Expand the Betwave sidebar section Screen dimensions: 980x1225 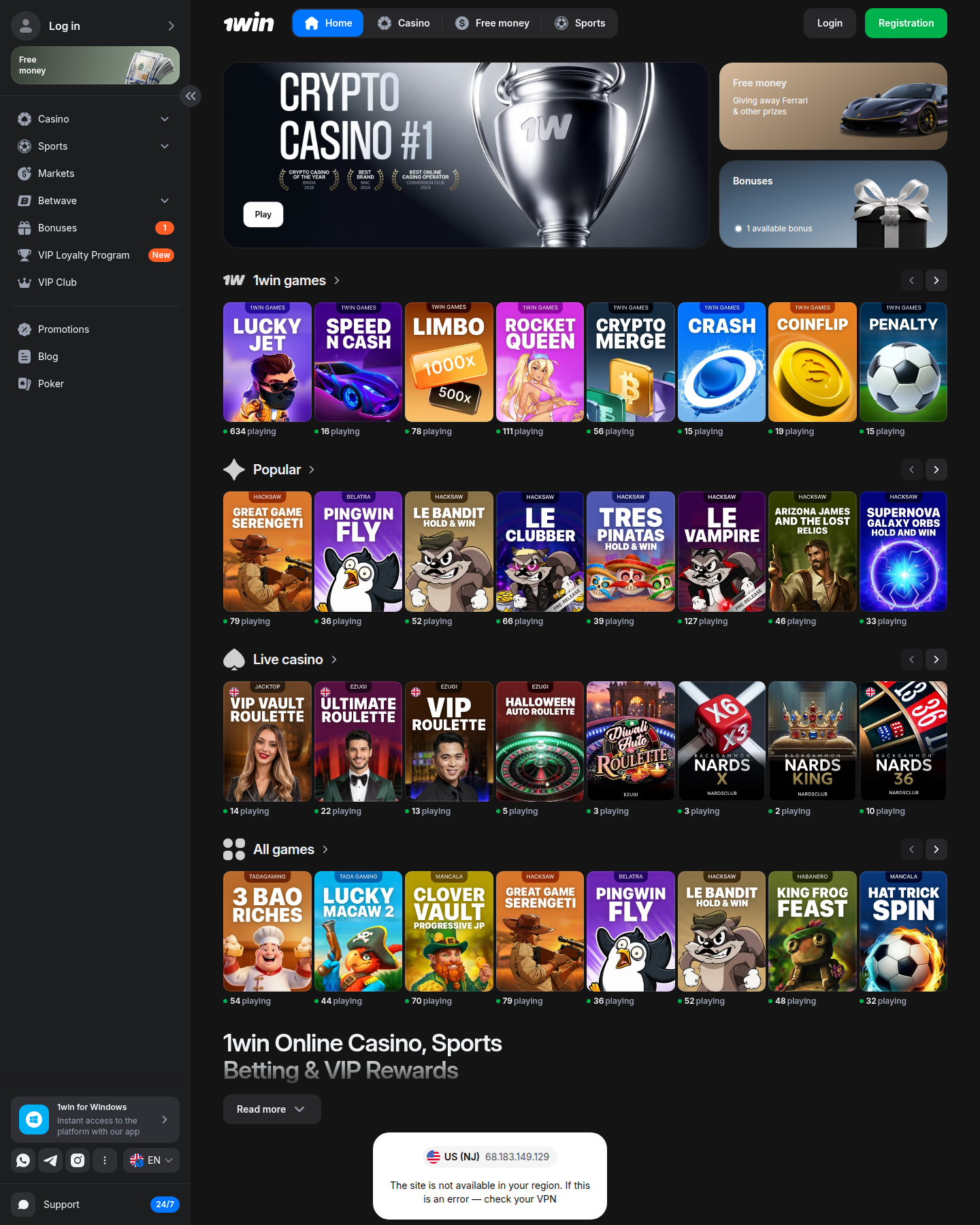165,201
